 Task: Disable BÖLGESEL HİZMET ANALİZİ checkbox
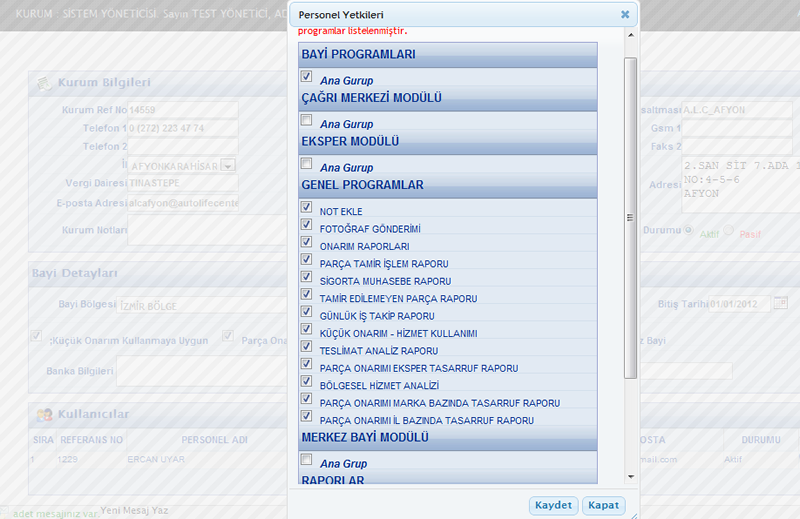[307, 382]
